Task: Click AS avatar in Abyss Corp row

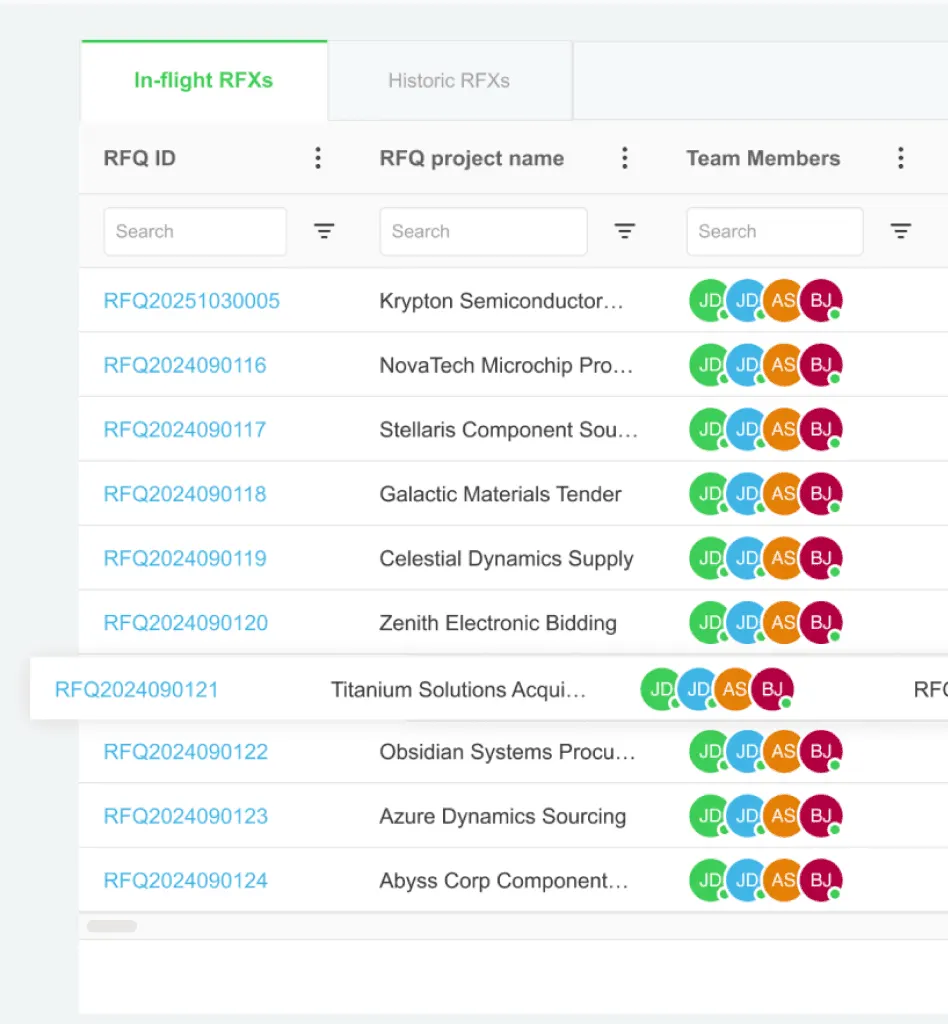Action: (x=783, y=880)
